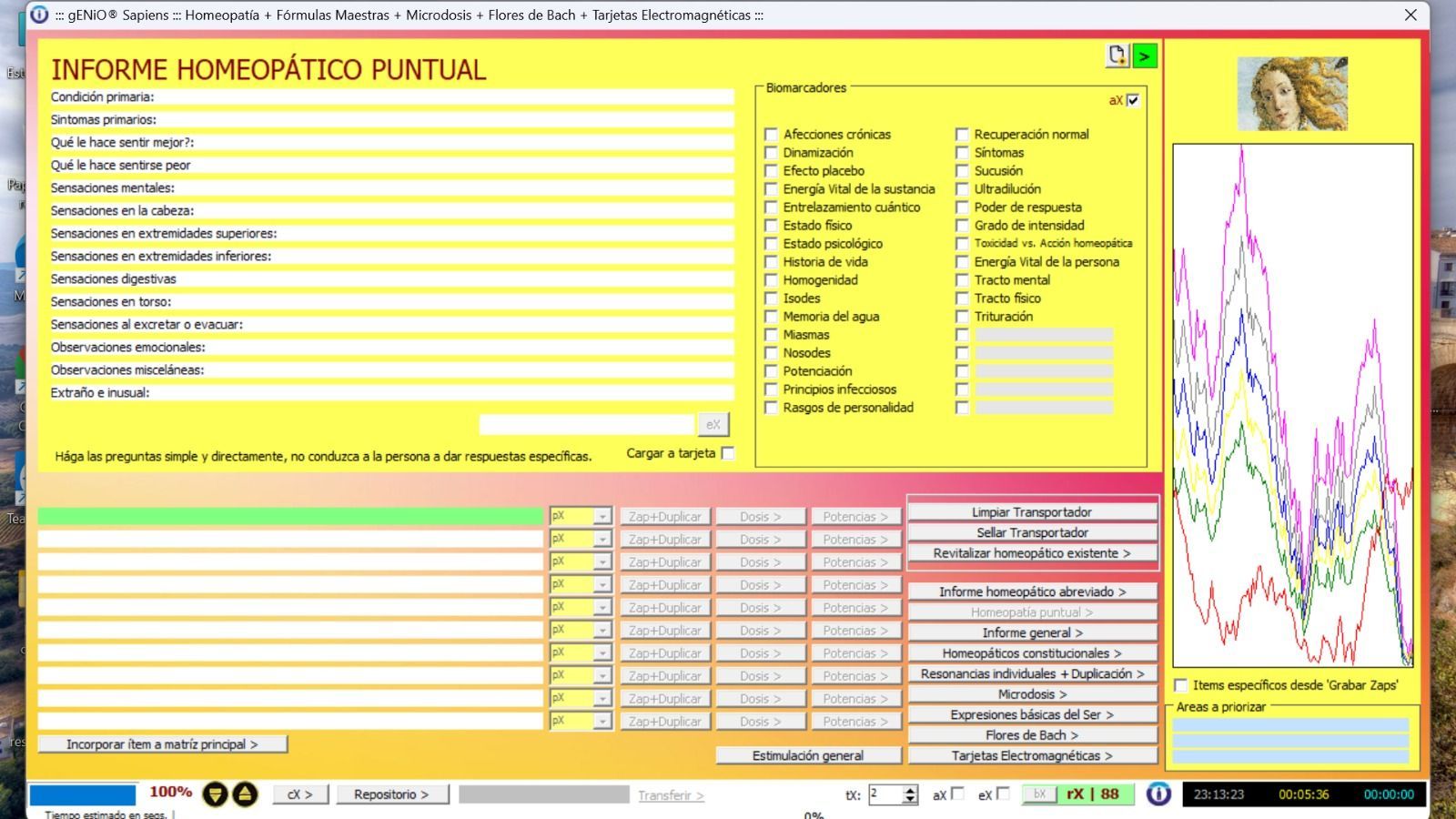Open Tarjetas Electromagnéticas module
This screenshot has width=1456, height=819.
coord(1032,755)
